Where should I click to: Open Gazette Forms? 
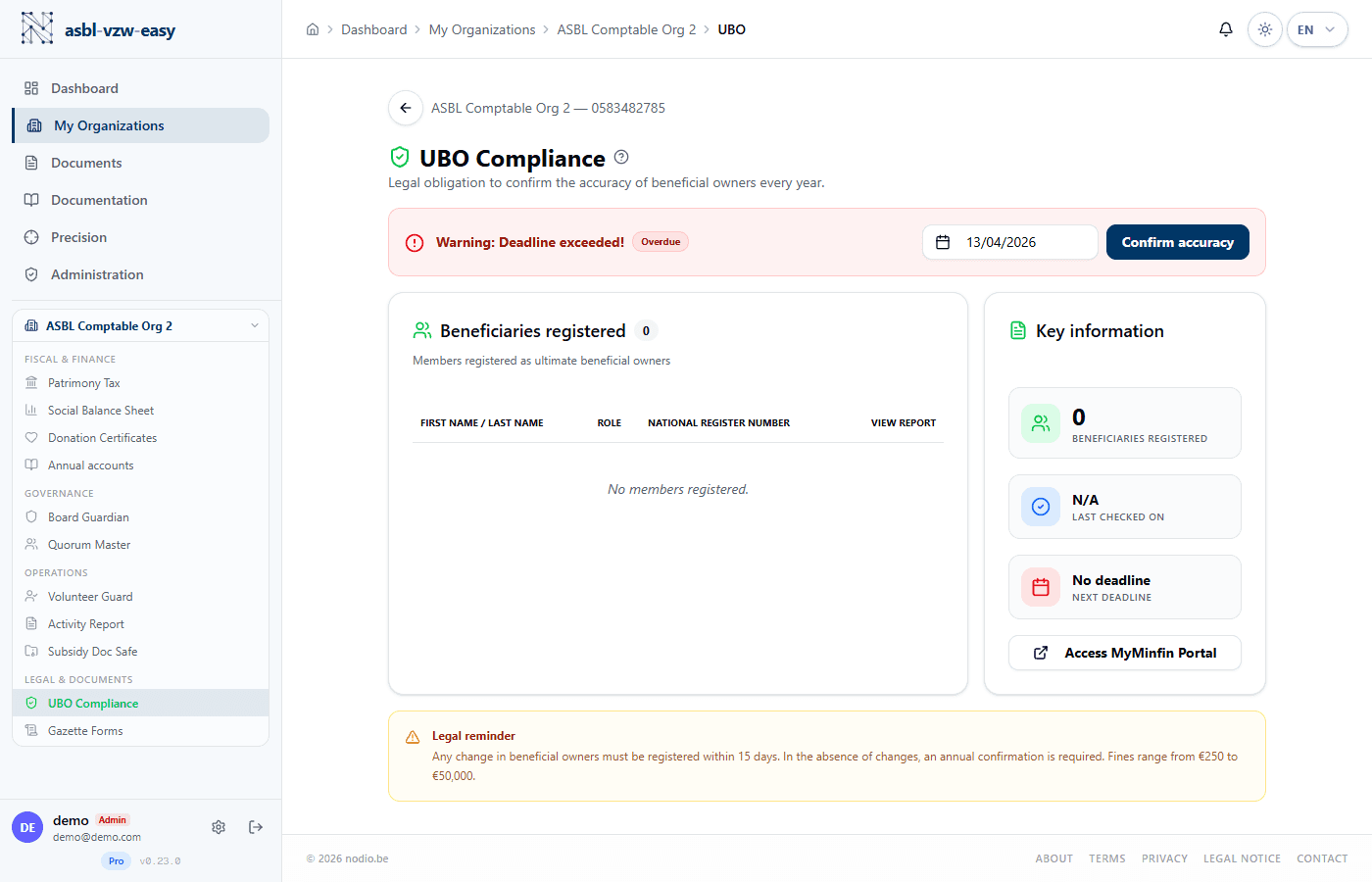coord(140,731)
